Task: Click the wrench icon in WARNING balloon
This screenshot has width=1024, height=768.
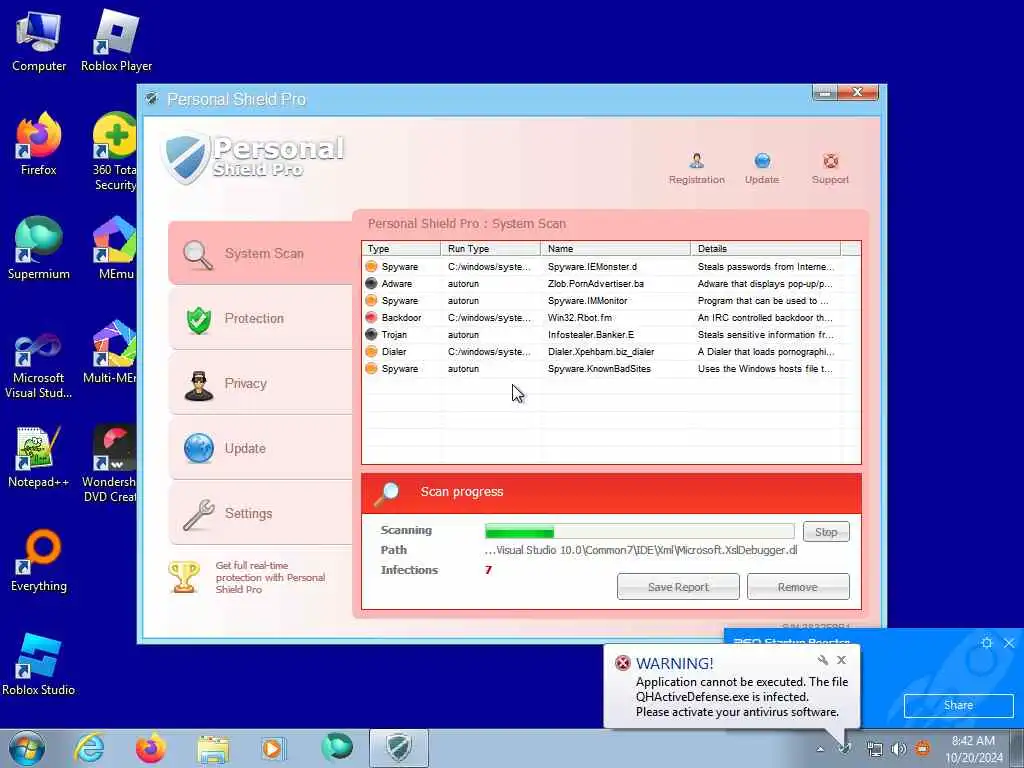Action: click(x=823, y=660)
